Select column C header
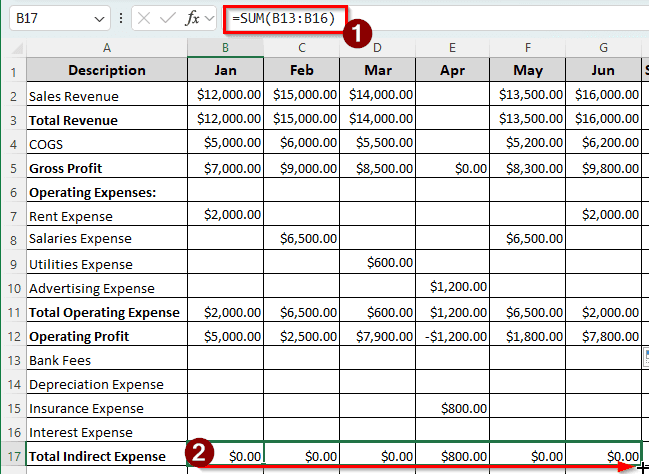Viewport: 649px width, 474px height. coord(302,48)
